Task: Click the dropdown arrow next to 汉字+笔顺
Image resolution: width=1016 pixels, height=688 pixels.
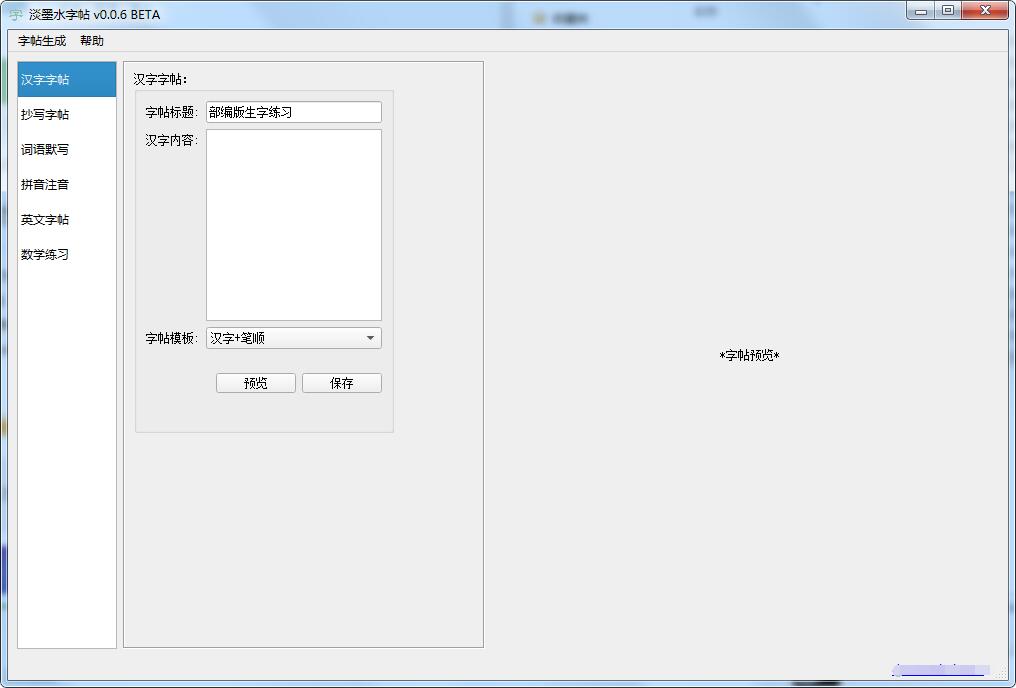Action: pyautogui.click(x=370, y=338)
